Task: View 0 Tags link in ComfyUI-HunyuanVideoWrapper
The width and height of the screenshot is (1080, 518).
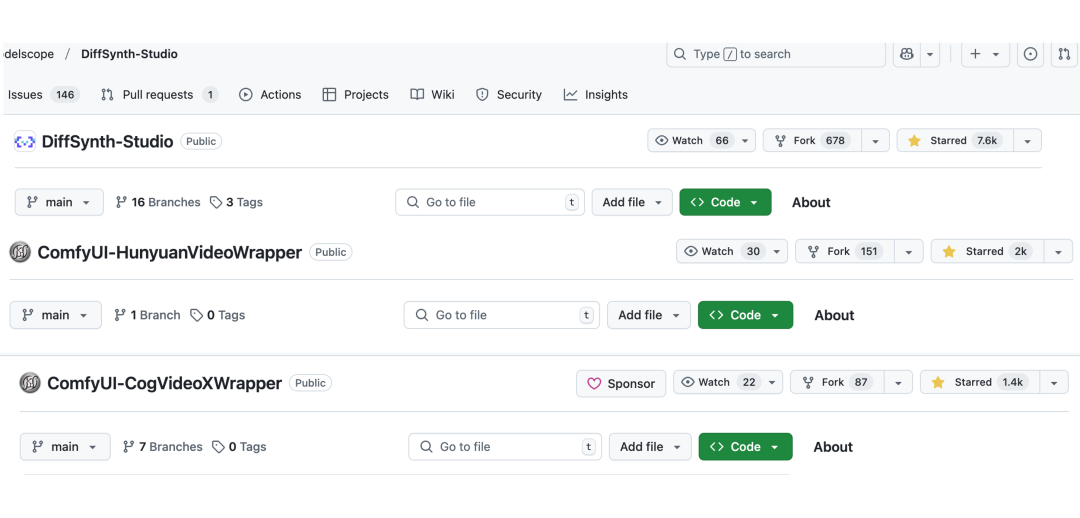Action: tap(218, 315)
